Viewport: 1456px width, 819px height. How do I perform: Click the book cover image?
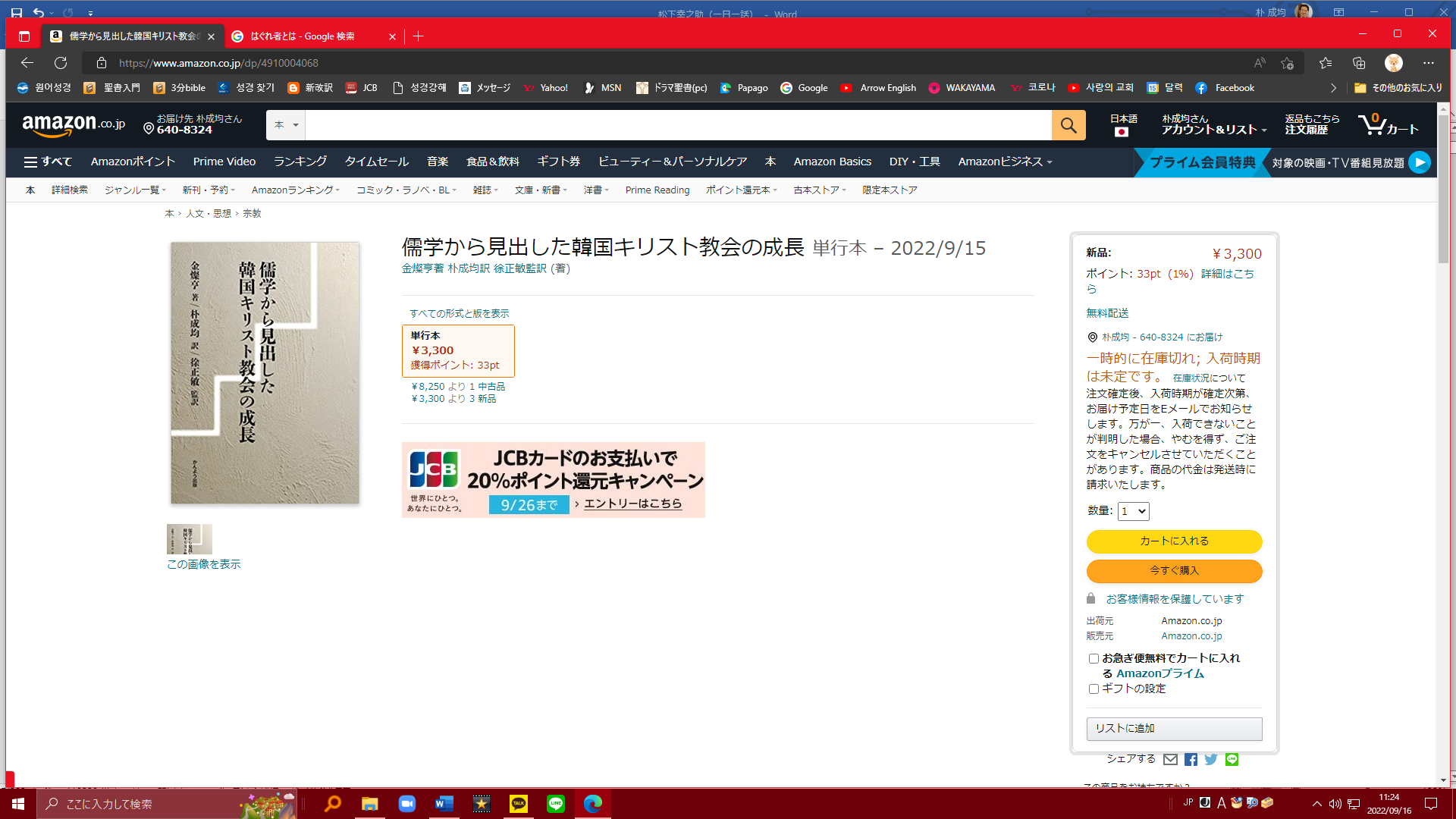[x=265, y=373]
